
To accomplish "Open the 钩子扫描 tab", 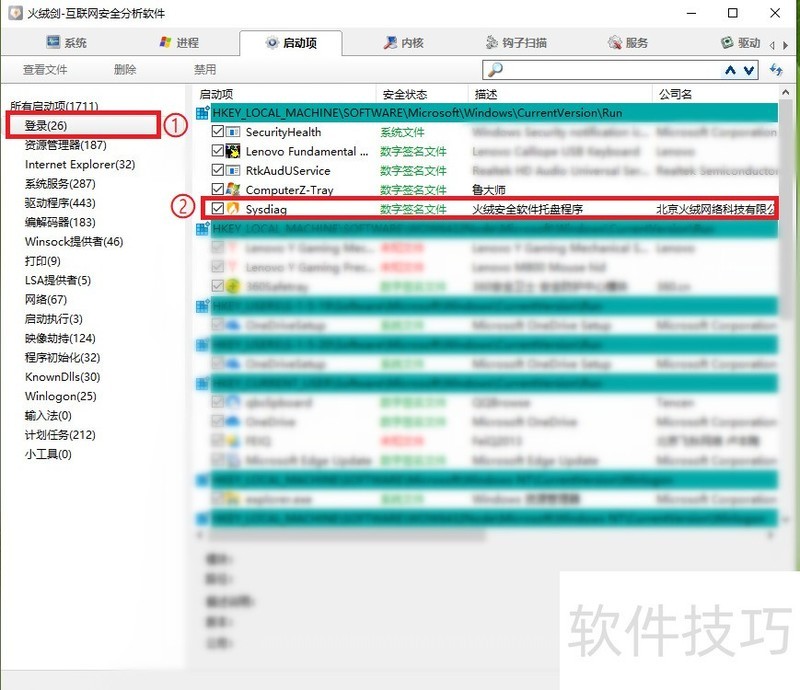I will tap(516, 42).
